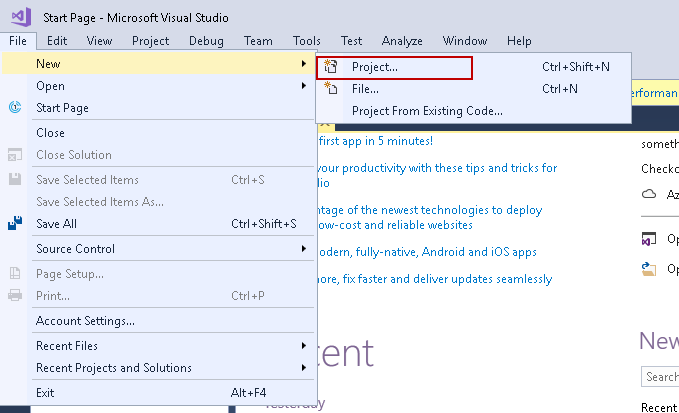Open the Debug menu
This screenshot has width=679, height=413.
coord(206,41)
